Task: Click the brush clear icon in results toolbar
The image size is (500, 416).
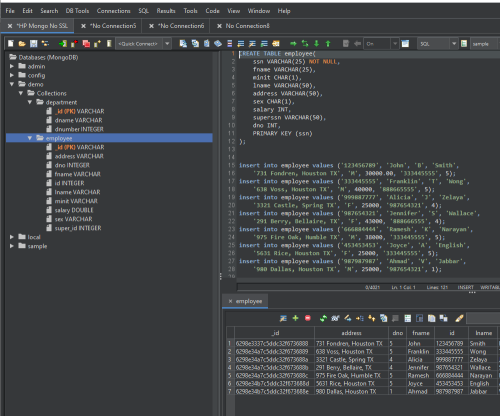Action: click(x=459, y=318)
